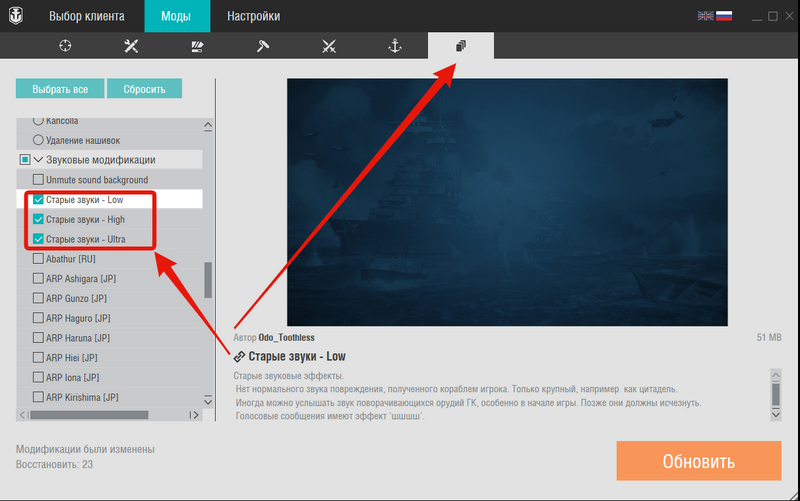The height and width of the screenshot is (501, 800).
Task: Open the Настройки tab
Action: coord(254,16)
